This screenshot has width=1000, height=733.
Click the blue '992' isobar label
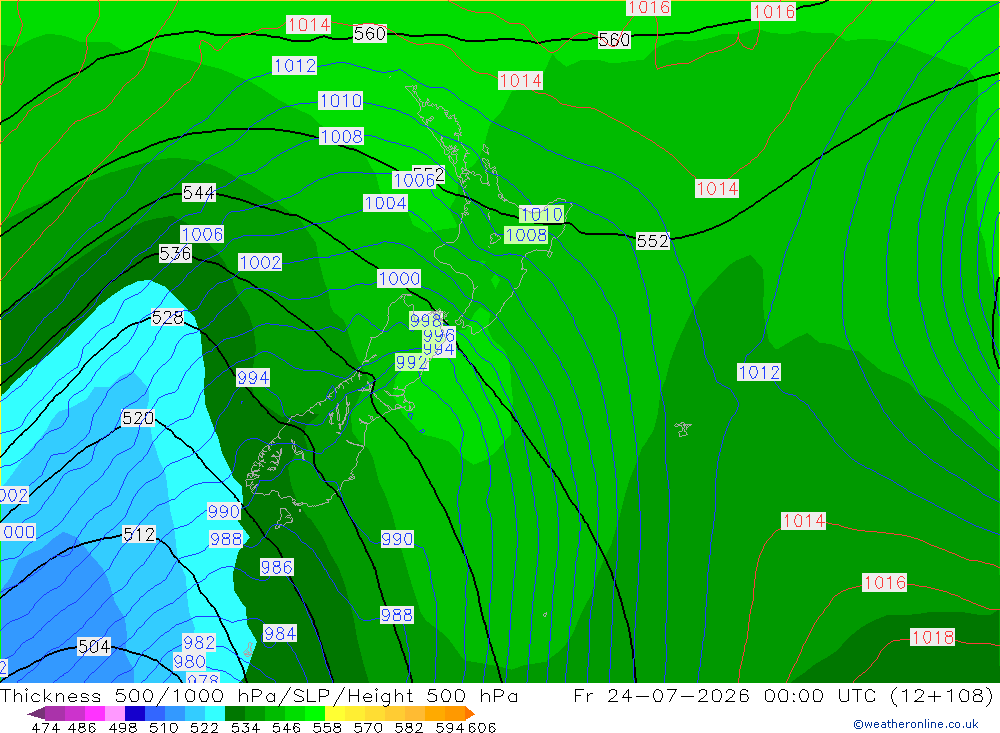411,362
